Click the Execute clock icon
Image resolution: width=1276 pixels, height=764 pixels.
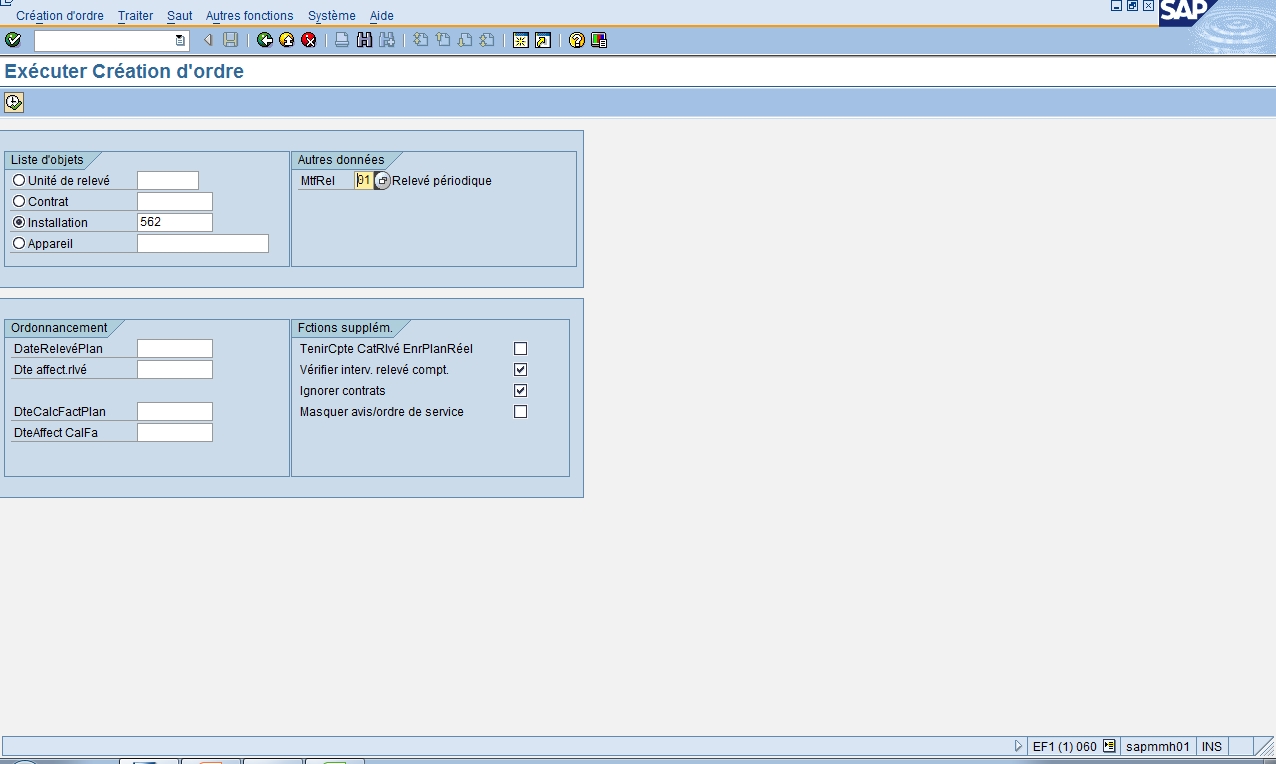pos(14,102)
